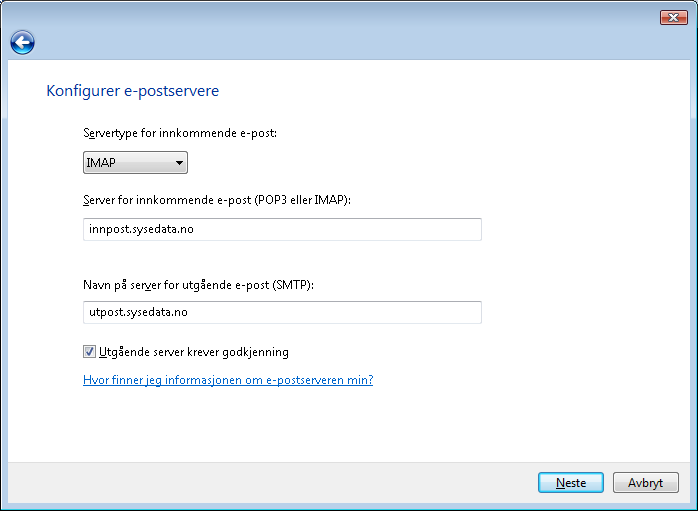Uncheck the 'Utgående server krever godkjenning' checkbox

tap(90, 352)
